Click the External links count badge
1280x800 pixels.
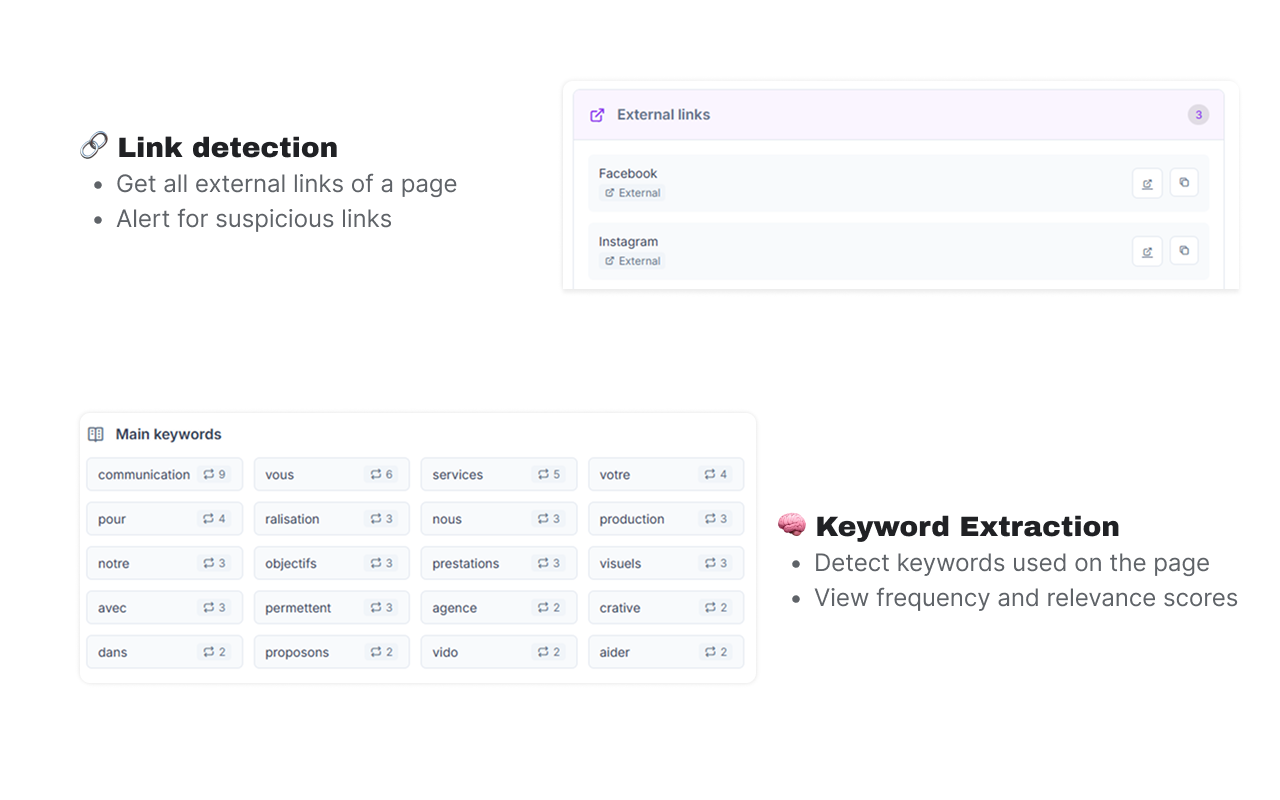click(x=1198, y=115)
